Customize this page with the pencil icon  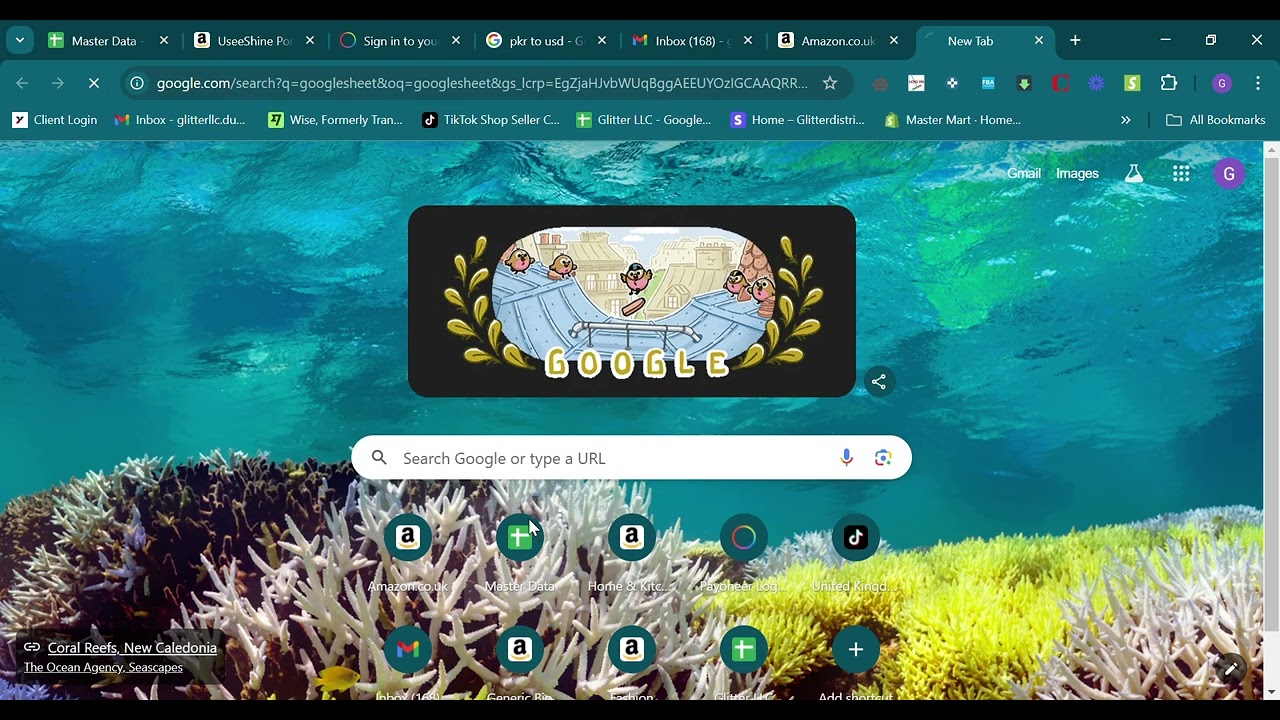(x=1231, y=669)
